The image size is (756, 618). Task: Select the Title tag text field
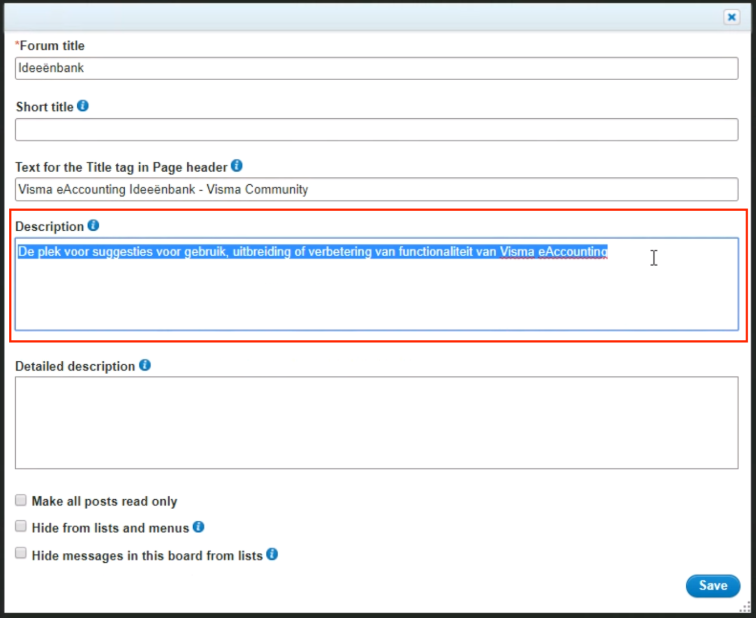click(x=377, y=189)
